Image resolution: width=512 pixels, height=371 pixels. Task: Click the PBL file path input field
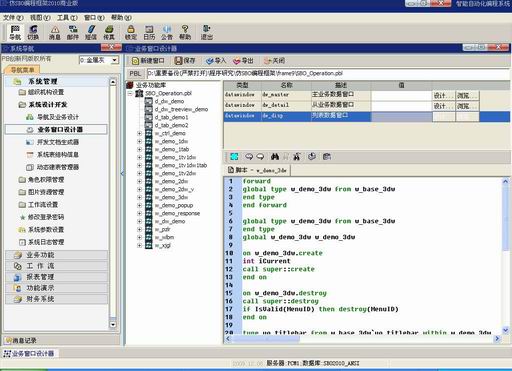328,74
